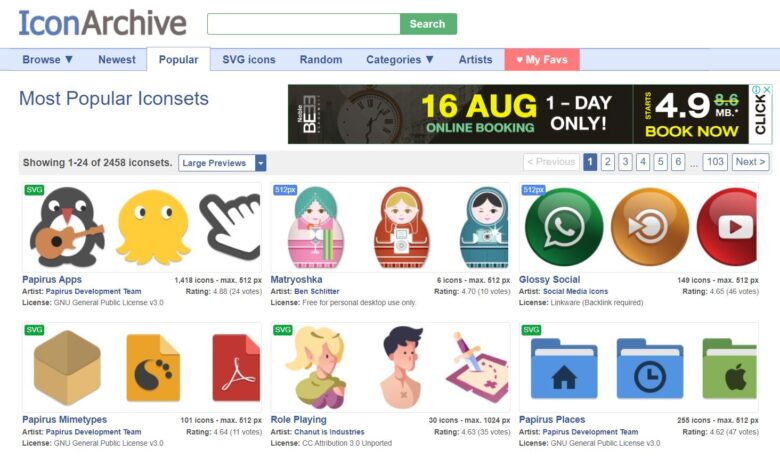Viewport: 780px width, 459px height.
Task: Switch to the Newest tab
Action: pos(117,60)
